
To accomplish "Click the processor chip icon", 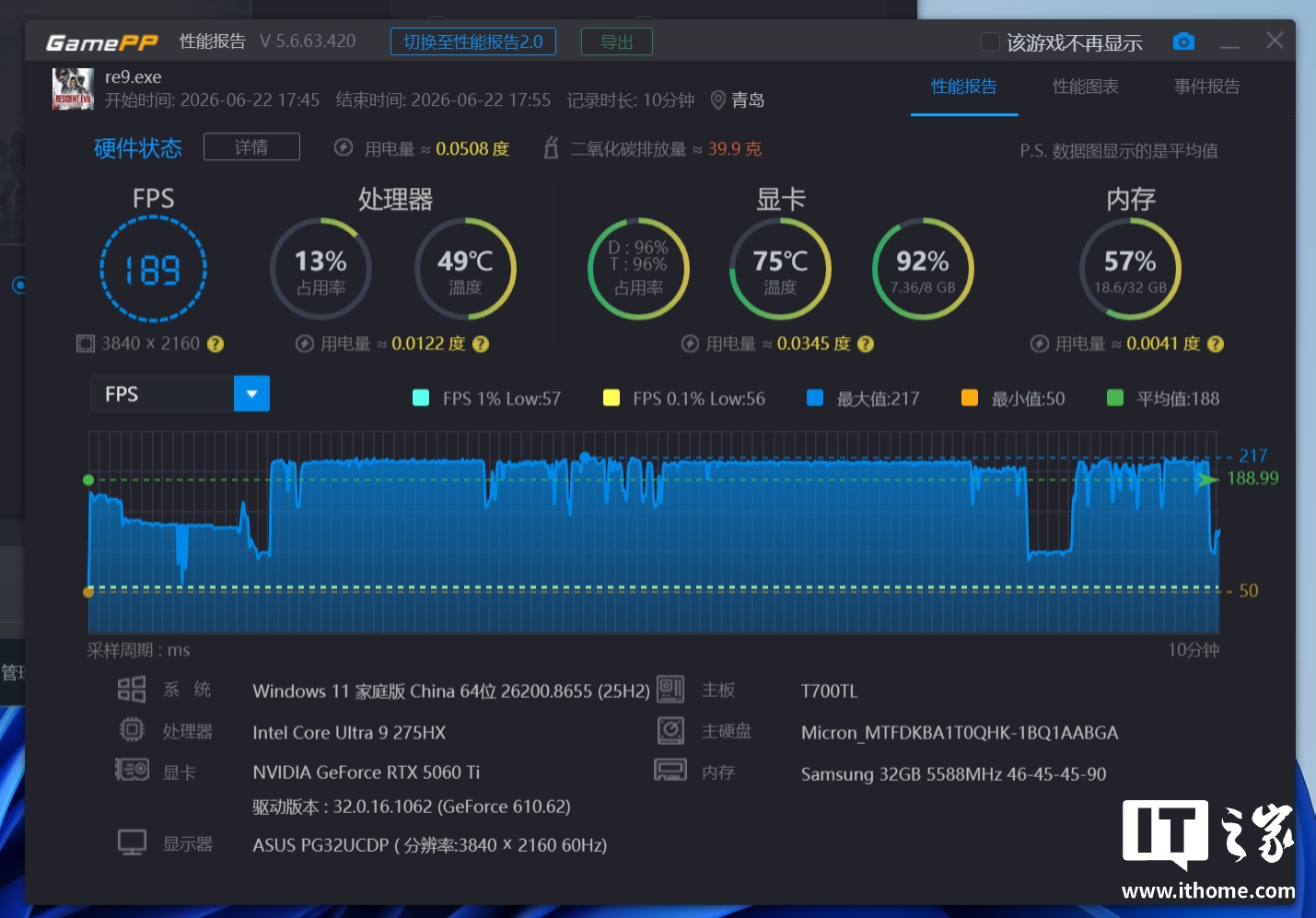I will (132, 730).
